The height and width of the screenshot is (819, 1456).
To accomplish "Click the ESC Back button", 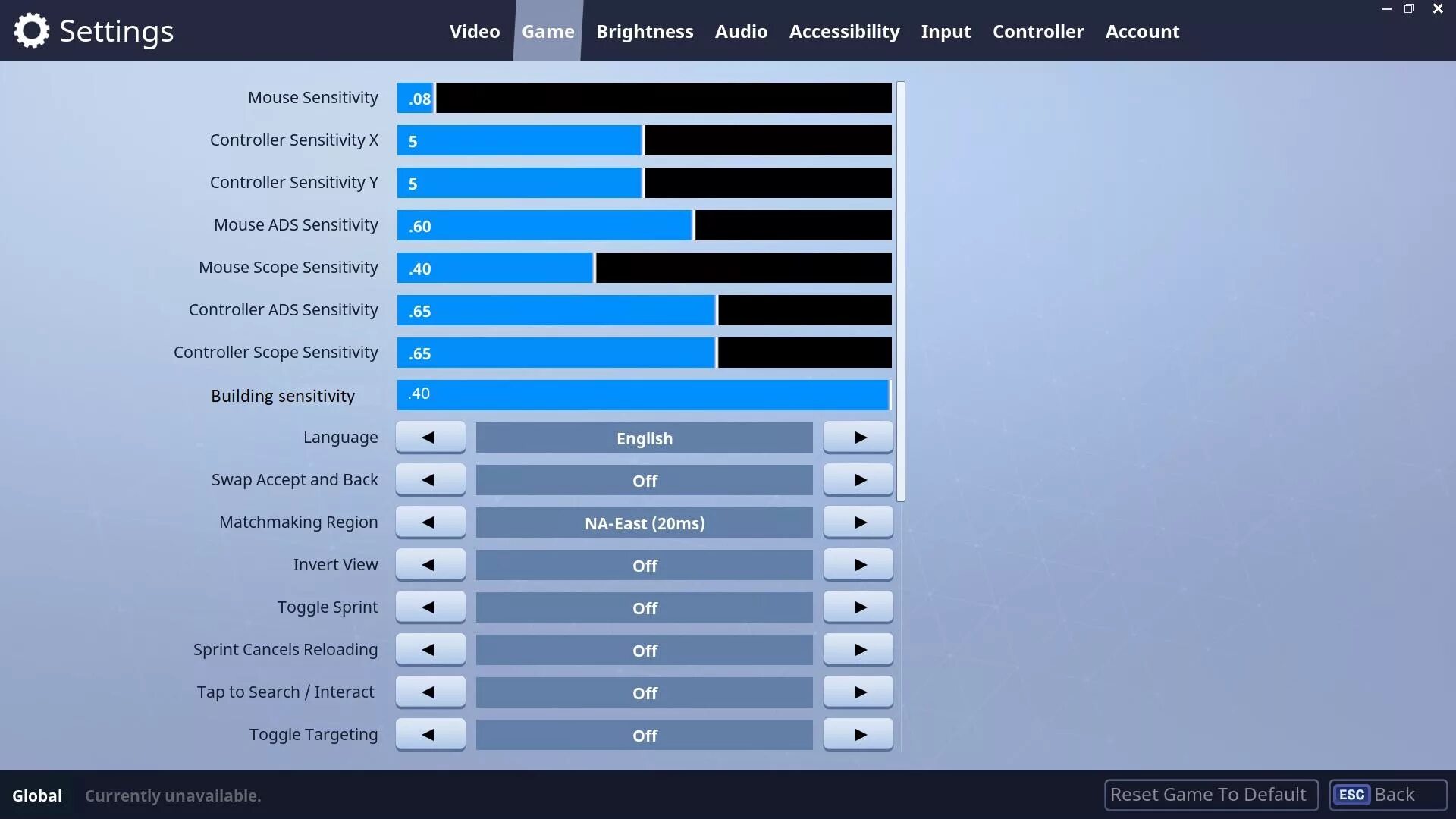I will coord(1380,794).
